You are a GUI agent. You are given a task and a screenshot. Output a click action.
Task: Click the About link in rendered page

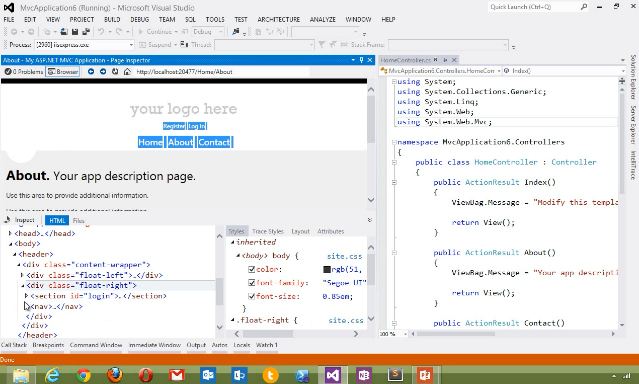click(x=180, y=142)
